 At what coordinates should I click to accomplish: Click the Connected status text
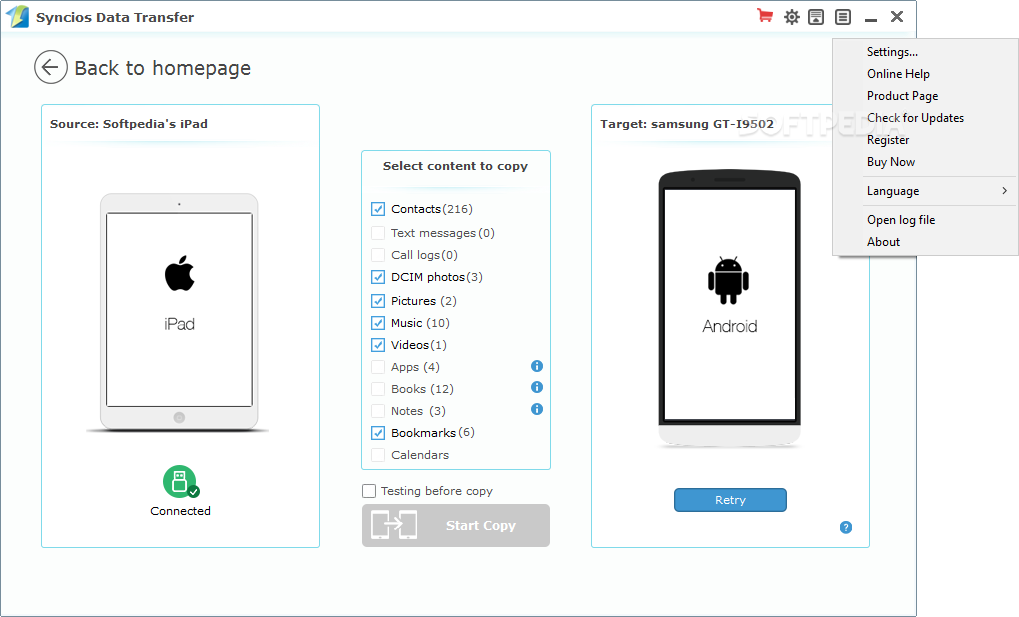click(181, 511)
